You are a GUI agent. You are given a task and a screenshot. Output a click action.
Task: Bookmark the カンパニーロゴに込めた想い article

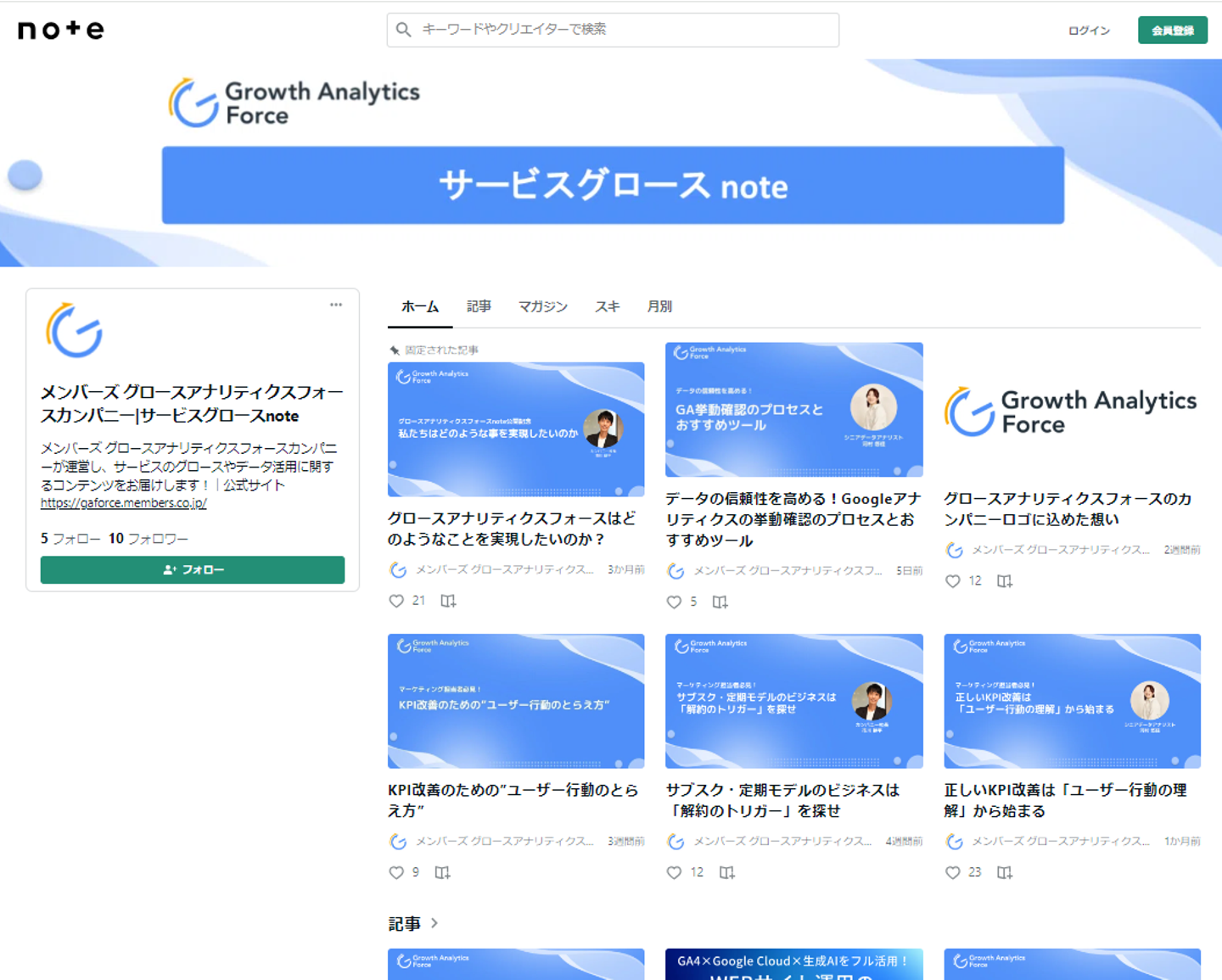click(1005, 581)
